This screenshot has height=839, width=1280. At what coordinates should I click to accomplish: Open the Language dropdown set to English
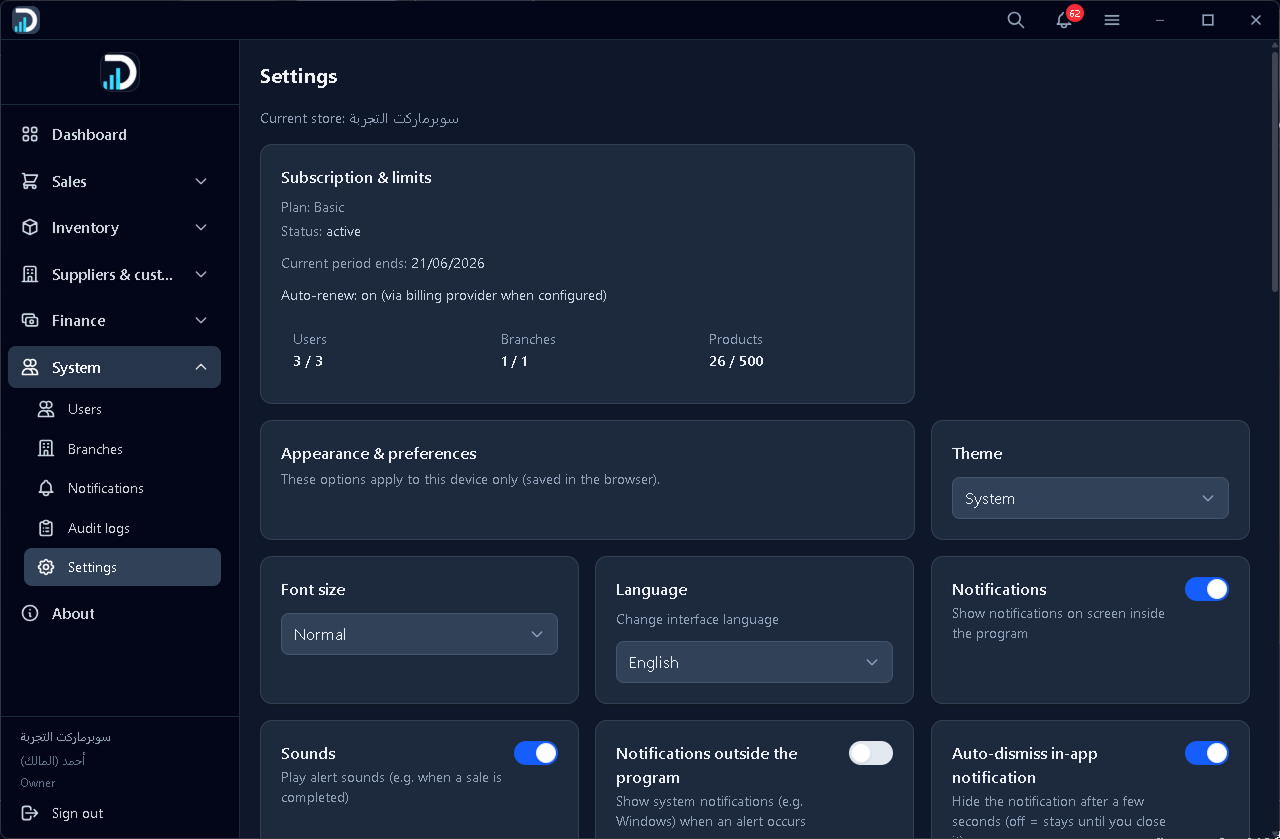[x=754, y=662]
